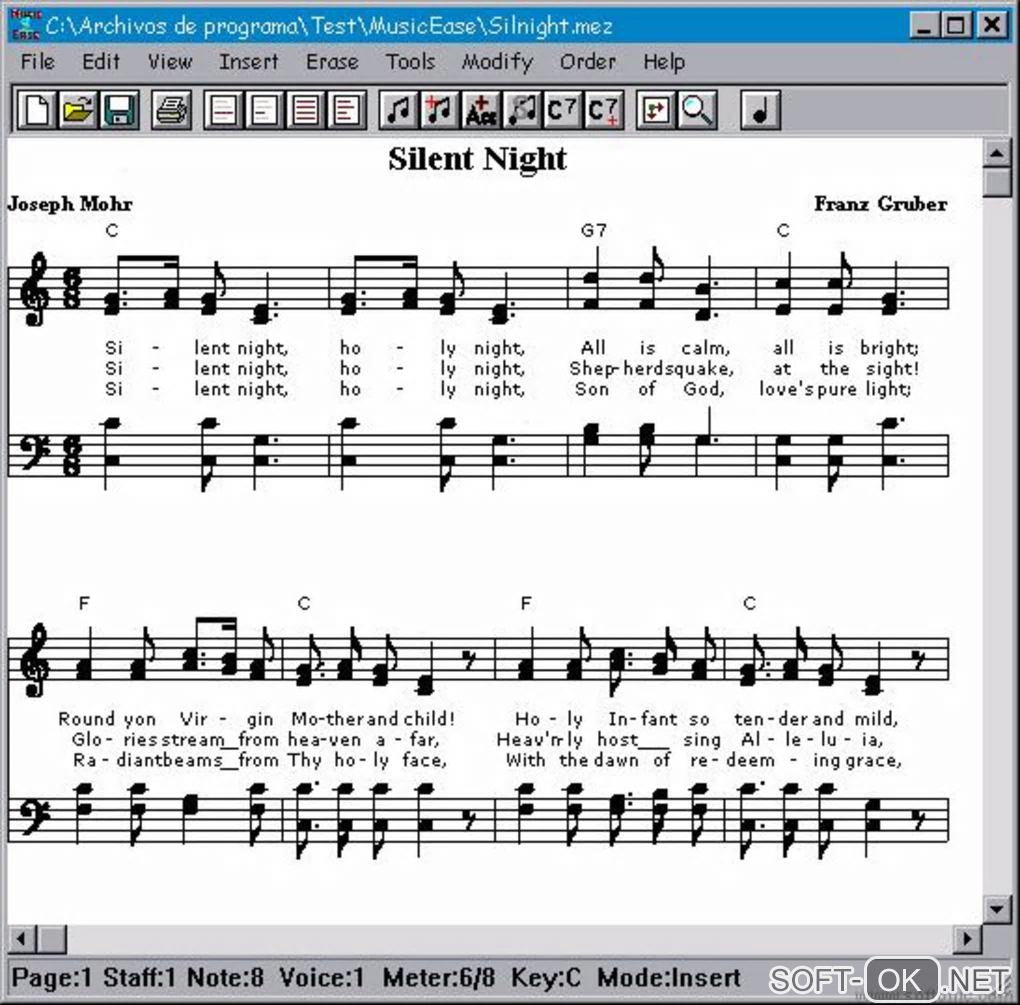Click the C7 plus add chord icon
The width and height of the screenshot is (1020, 1005).
point(604,110)
